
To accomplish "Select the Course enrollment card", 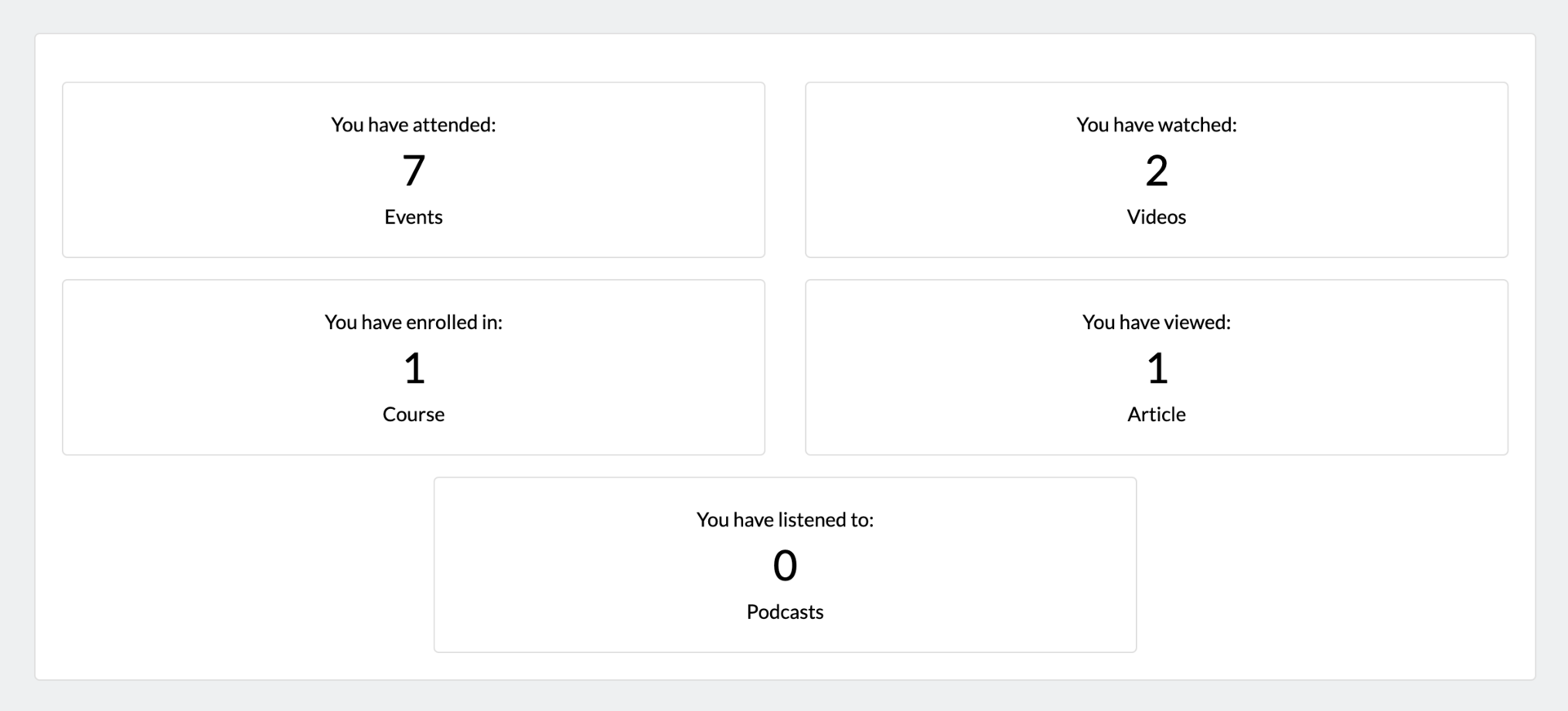I will pos(413,367).
